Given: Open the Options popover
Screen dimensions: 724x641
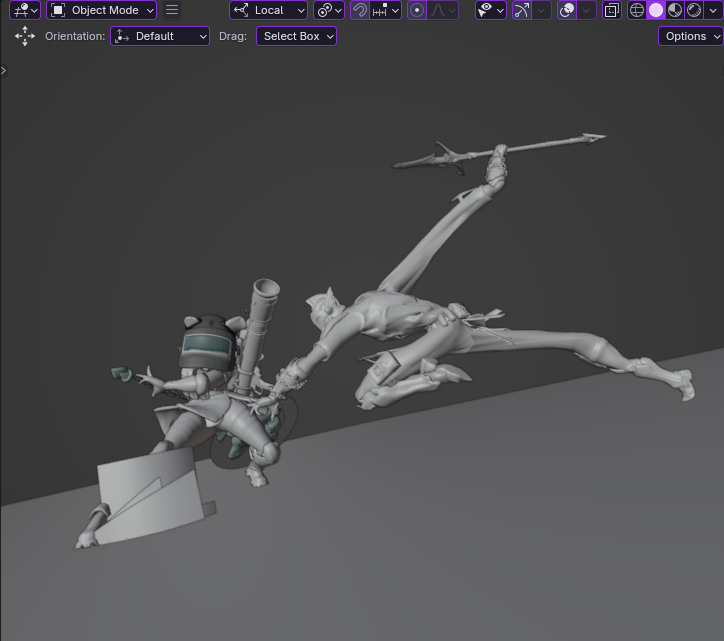Looking at the screenshot, I should coord(691,36).
